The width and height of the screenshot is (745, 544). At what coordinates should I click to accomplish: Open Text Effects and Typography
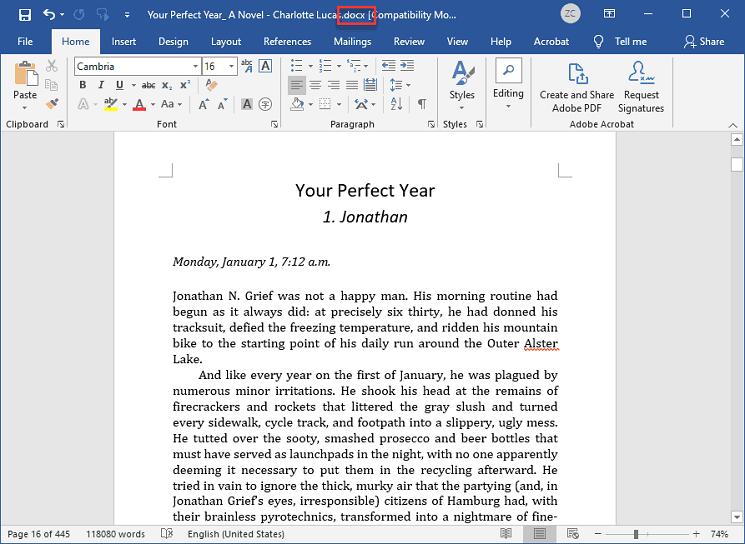click(x=83, y=104)
